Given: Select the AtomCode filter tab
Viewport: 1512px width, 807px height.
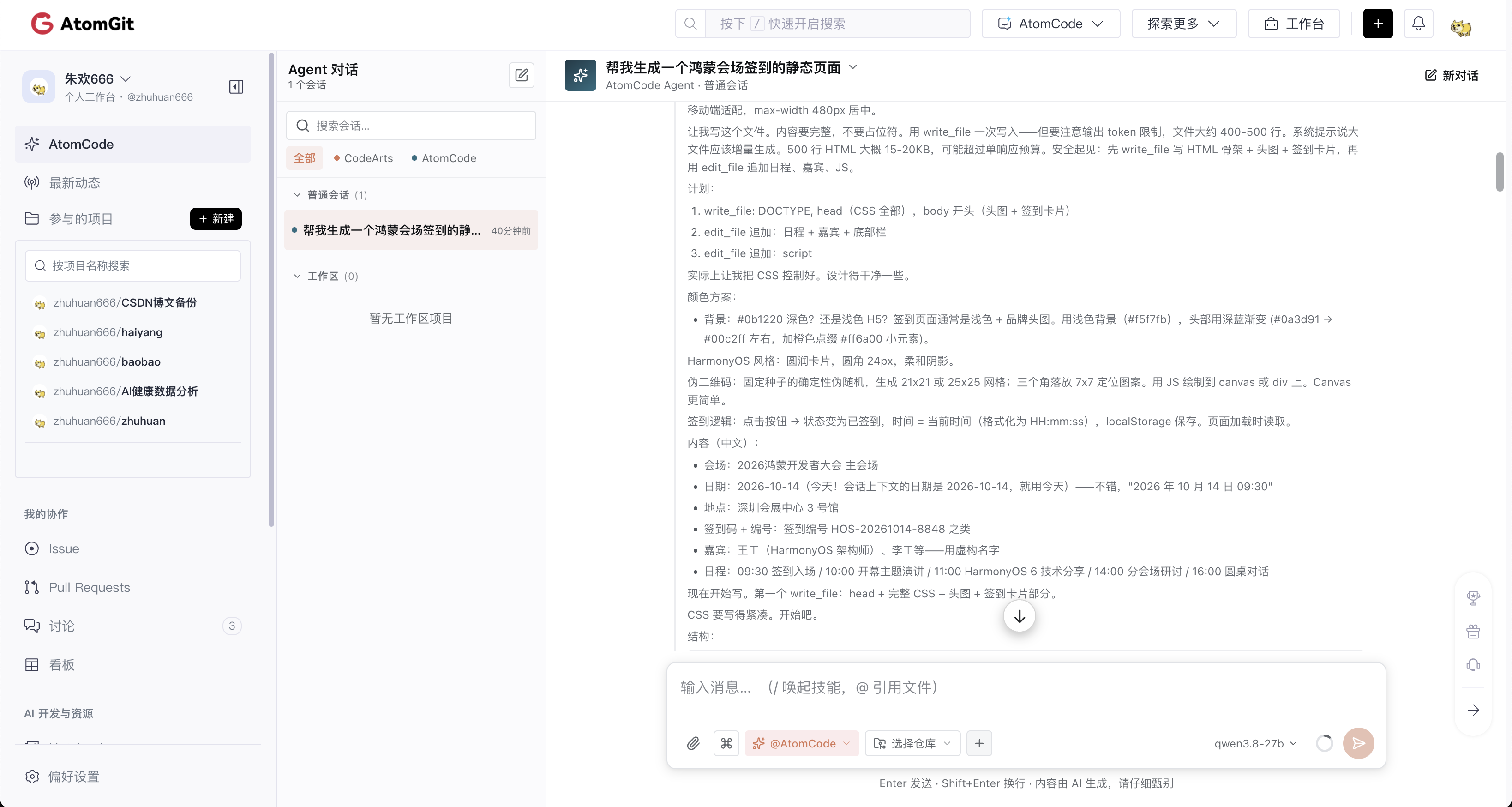Looking at the screenshot, I should tap(444, 158).
